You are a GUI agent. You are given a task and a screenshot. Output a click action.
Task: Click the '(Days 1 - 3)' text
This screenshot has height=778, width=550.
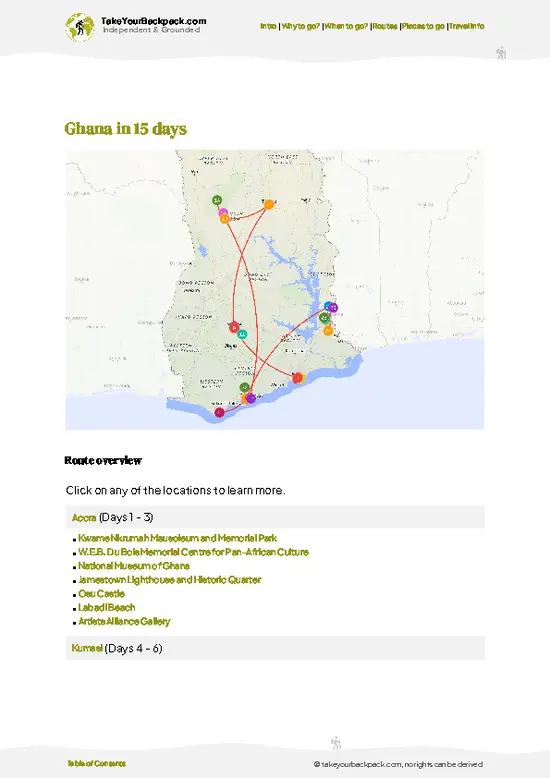126,518
